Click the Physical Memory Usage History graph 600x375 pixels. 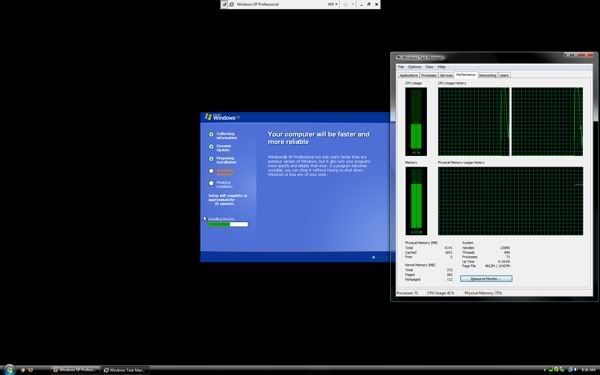pyautogui.click(x=510, y=201)
